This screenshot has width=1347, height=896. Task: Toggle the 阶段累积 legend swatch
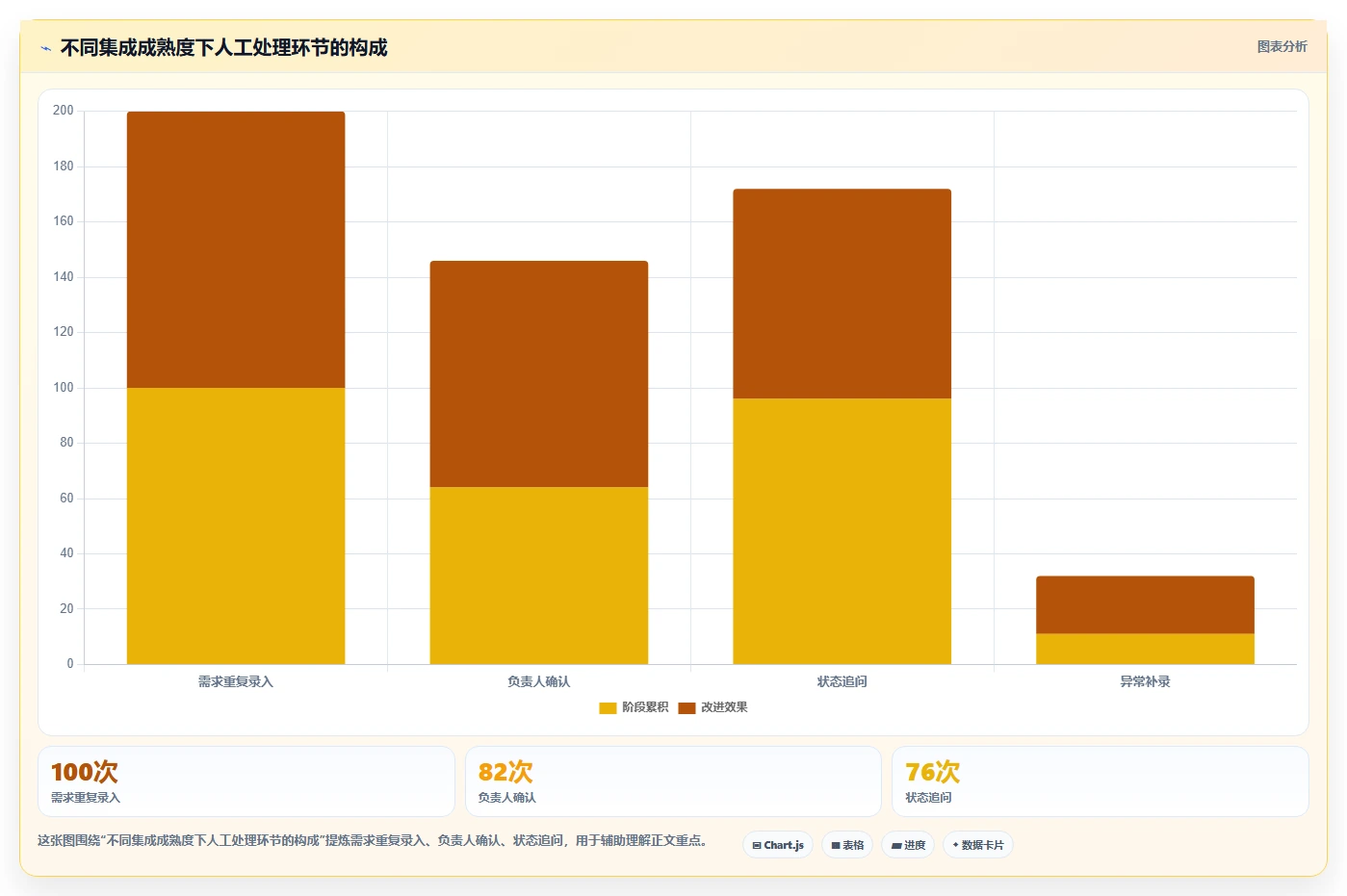pos(608,707)
